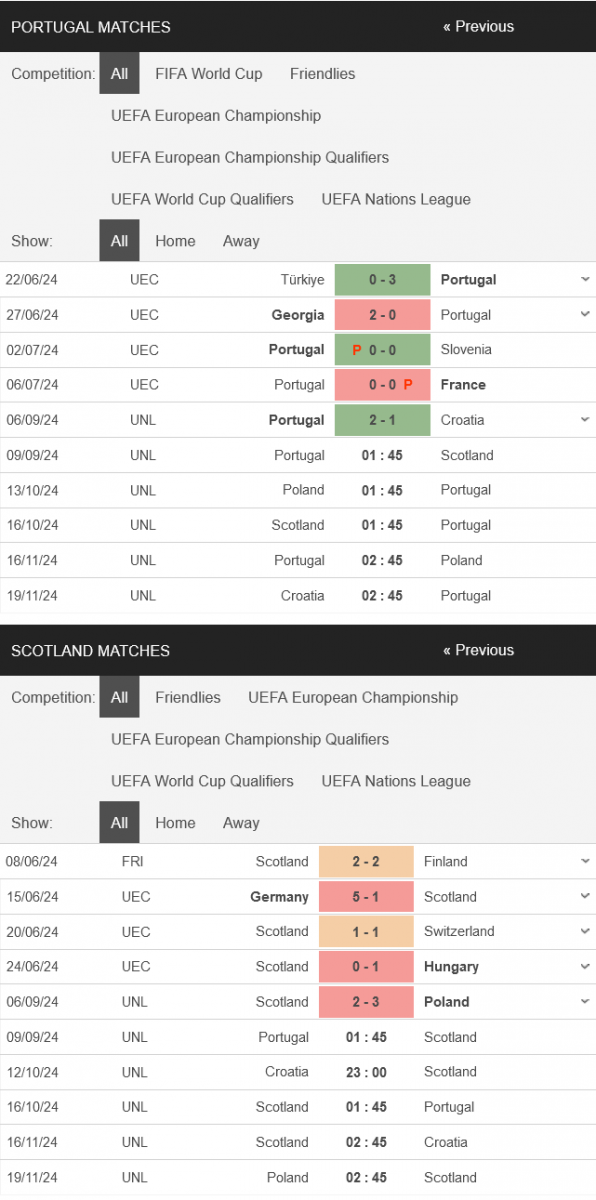Image resolution: width=596 pixels, height=1200 pixels.
Task: Filter Portugal matches by FIFA World Cup
Action: coord(209,74)
